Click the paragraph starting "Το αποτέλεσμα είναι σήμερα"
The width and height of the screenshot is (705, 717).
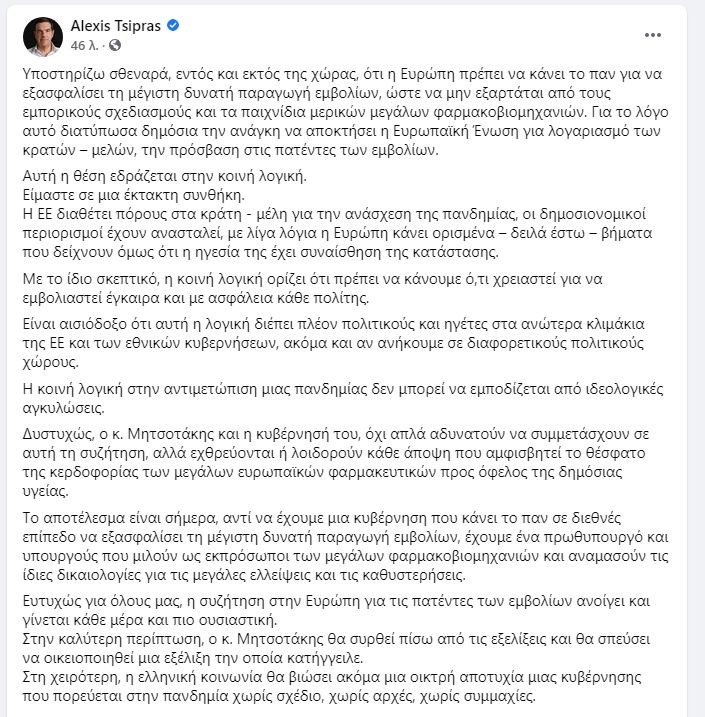[x=350, y=545]
